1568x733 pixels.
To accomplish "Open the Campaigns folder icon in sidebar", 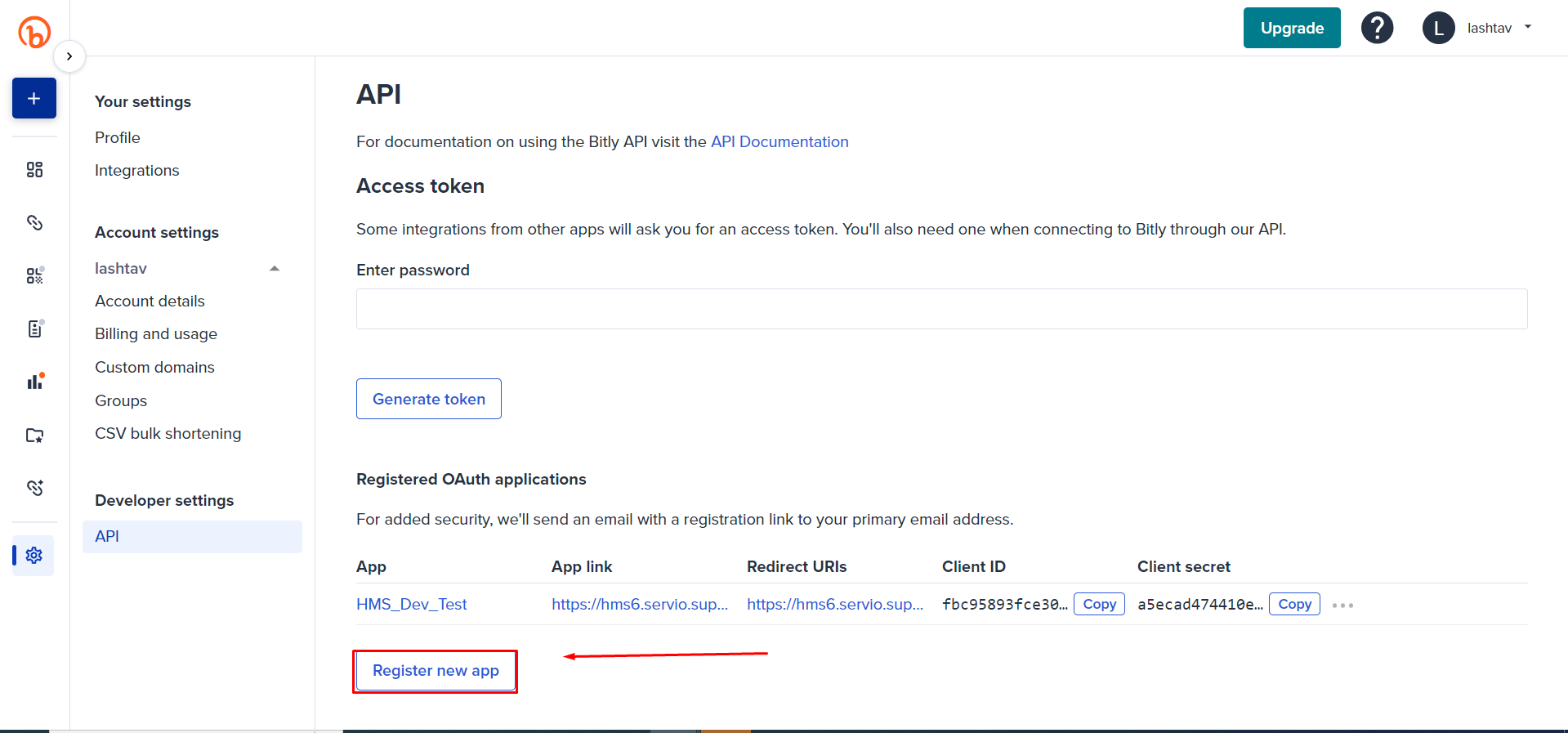I will 34,435.
